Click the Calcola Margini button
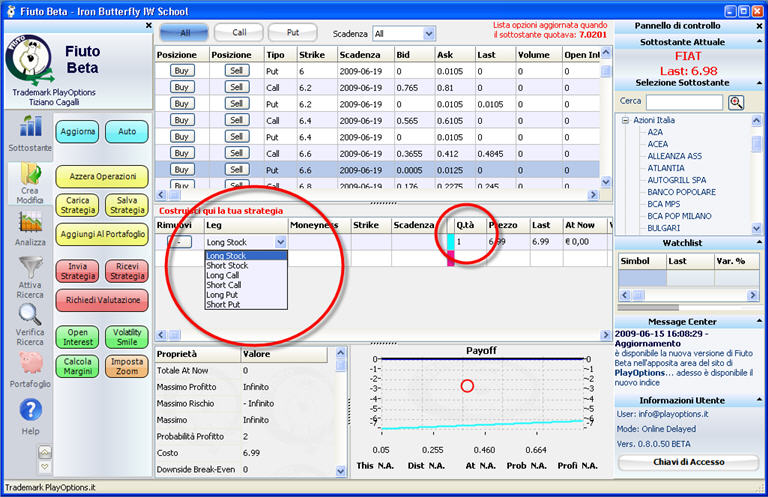 pyautogui.click(x=77, y=367)
